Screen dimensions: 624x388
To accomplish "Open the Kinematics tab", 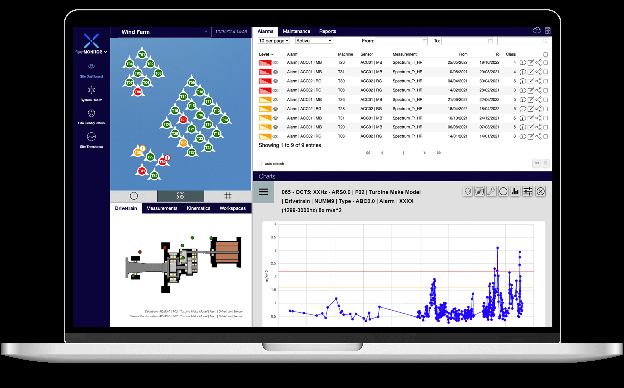I will click(x=198, y=208).
